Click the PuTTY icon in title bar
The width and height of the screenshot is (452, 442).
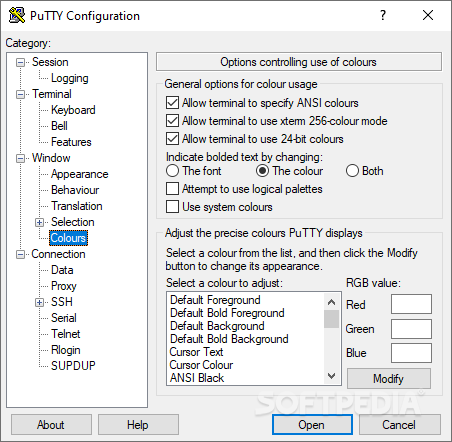[x=17, y=15]
